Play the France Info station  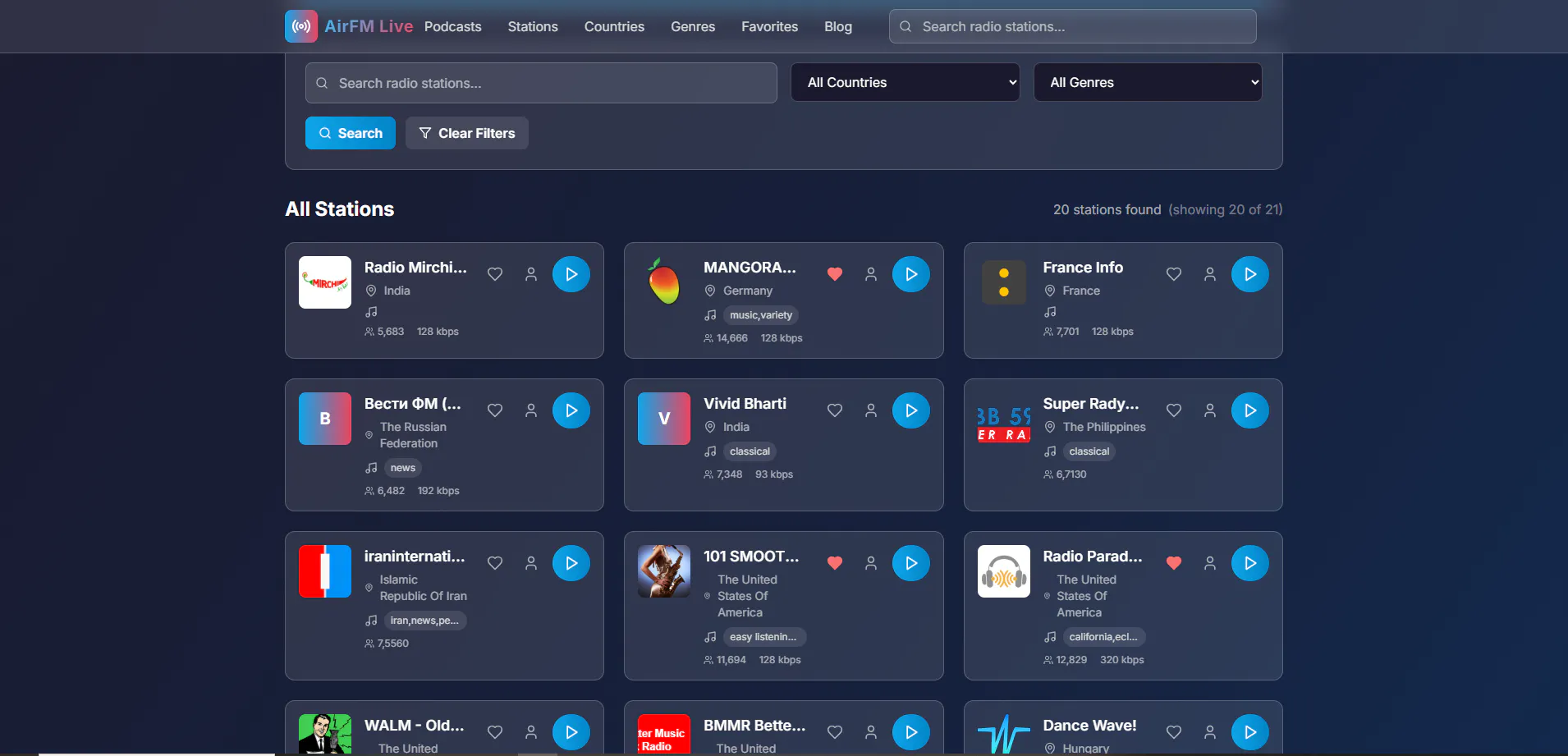tap(1250, 274)
